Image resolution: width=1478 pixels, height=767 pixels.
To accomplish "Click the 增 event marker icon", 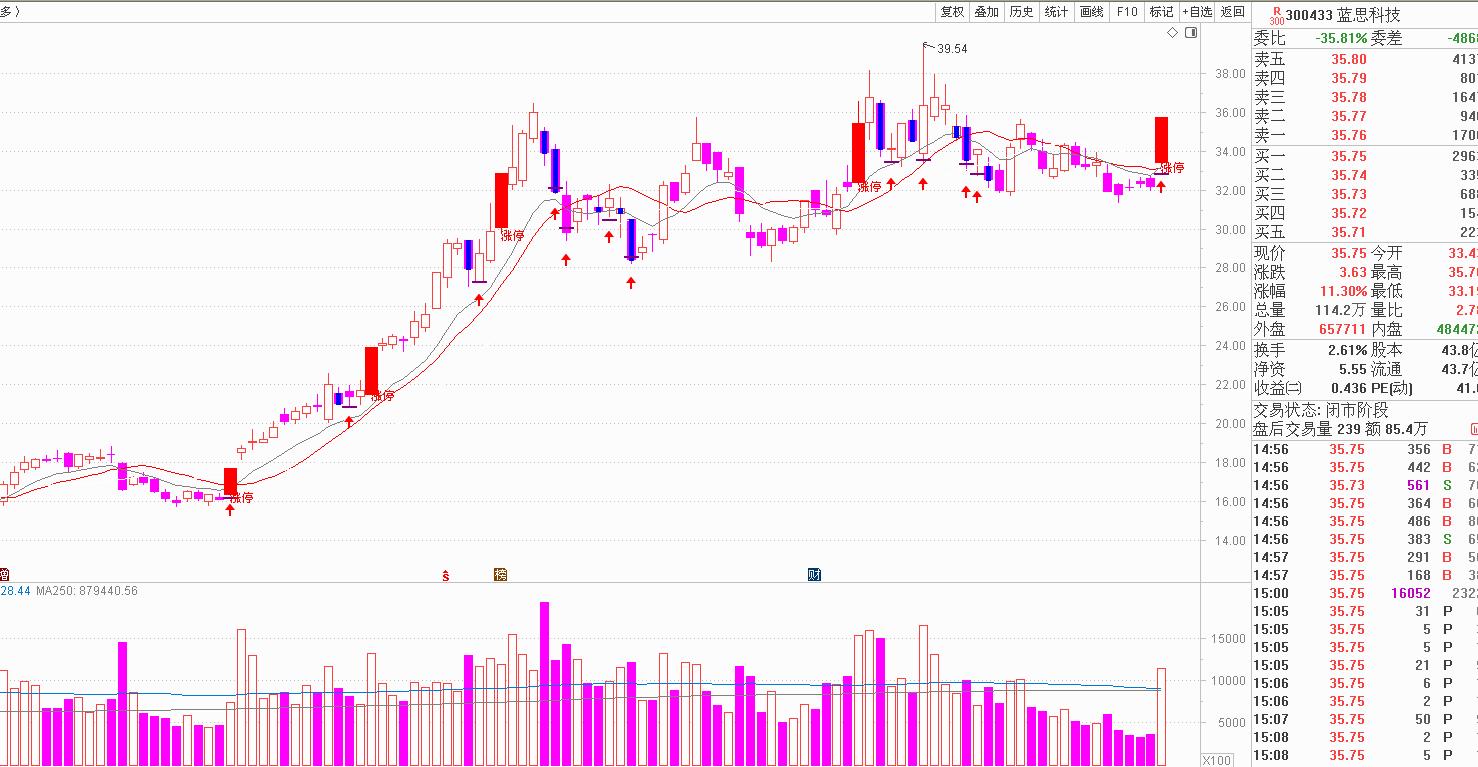I will point(4,575).
